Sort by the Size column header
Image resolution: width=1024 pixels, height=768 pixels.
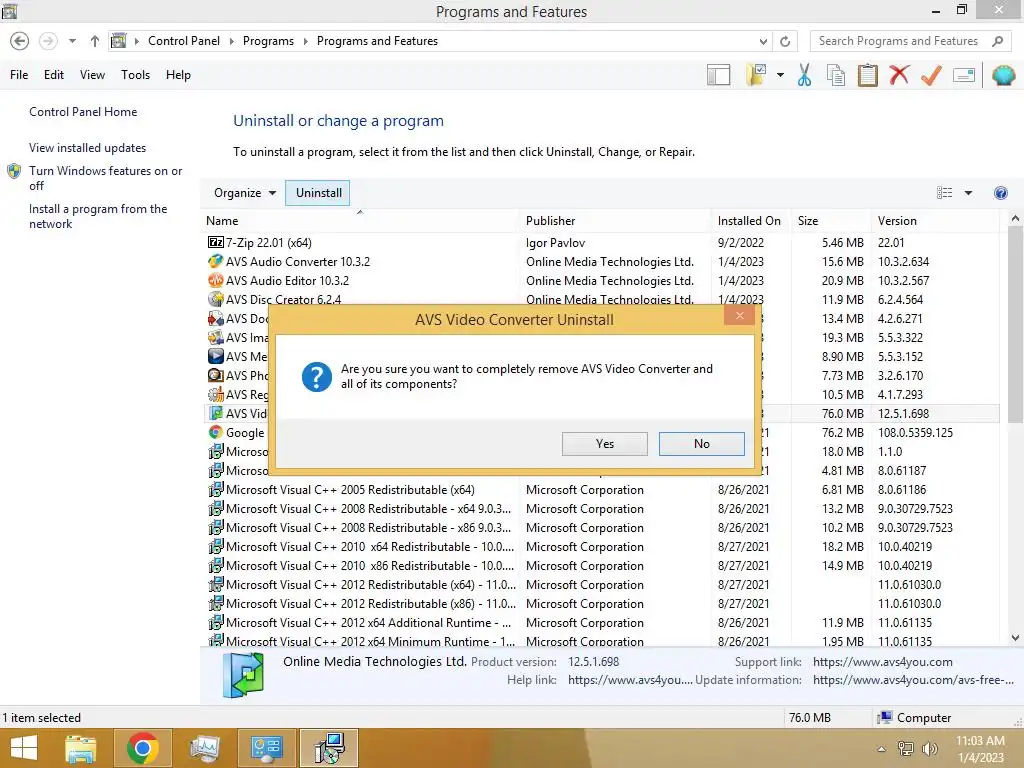pos(831,221)
